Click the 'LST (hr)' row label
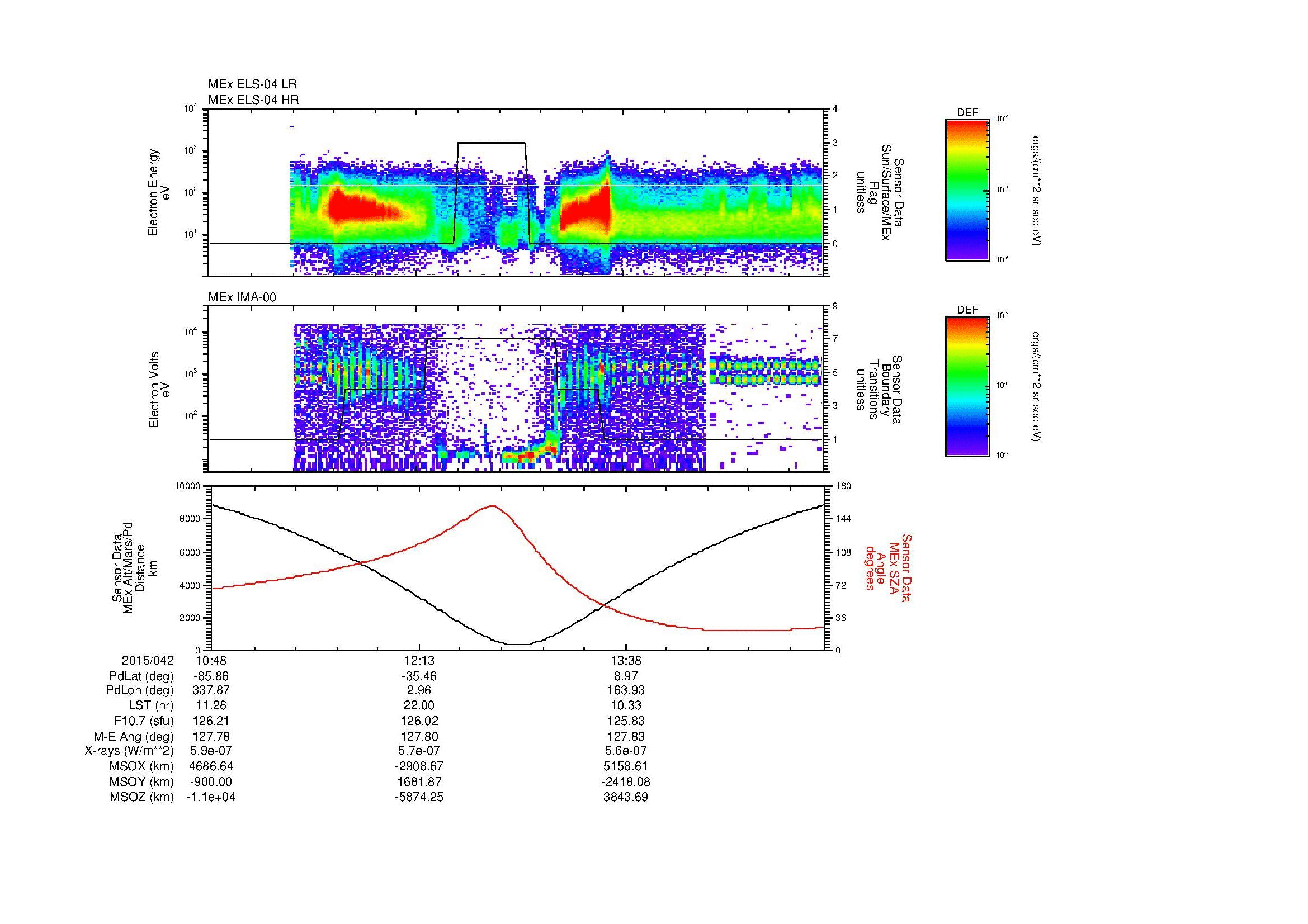This screenshot has height=924, width=1308. (151, 705)
